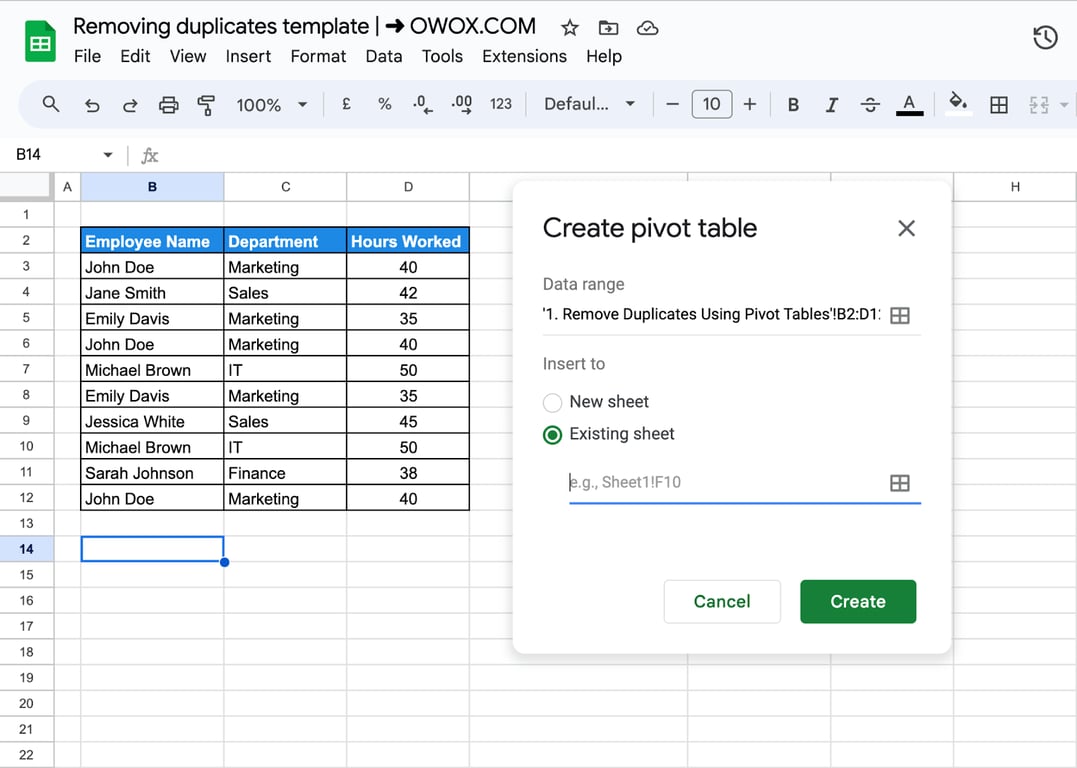The height and width of the screenshot is (768, 1077).
Task: Close the Create pivot table dialog
Action: [x=907, y=228]
